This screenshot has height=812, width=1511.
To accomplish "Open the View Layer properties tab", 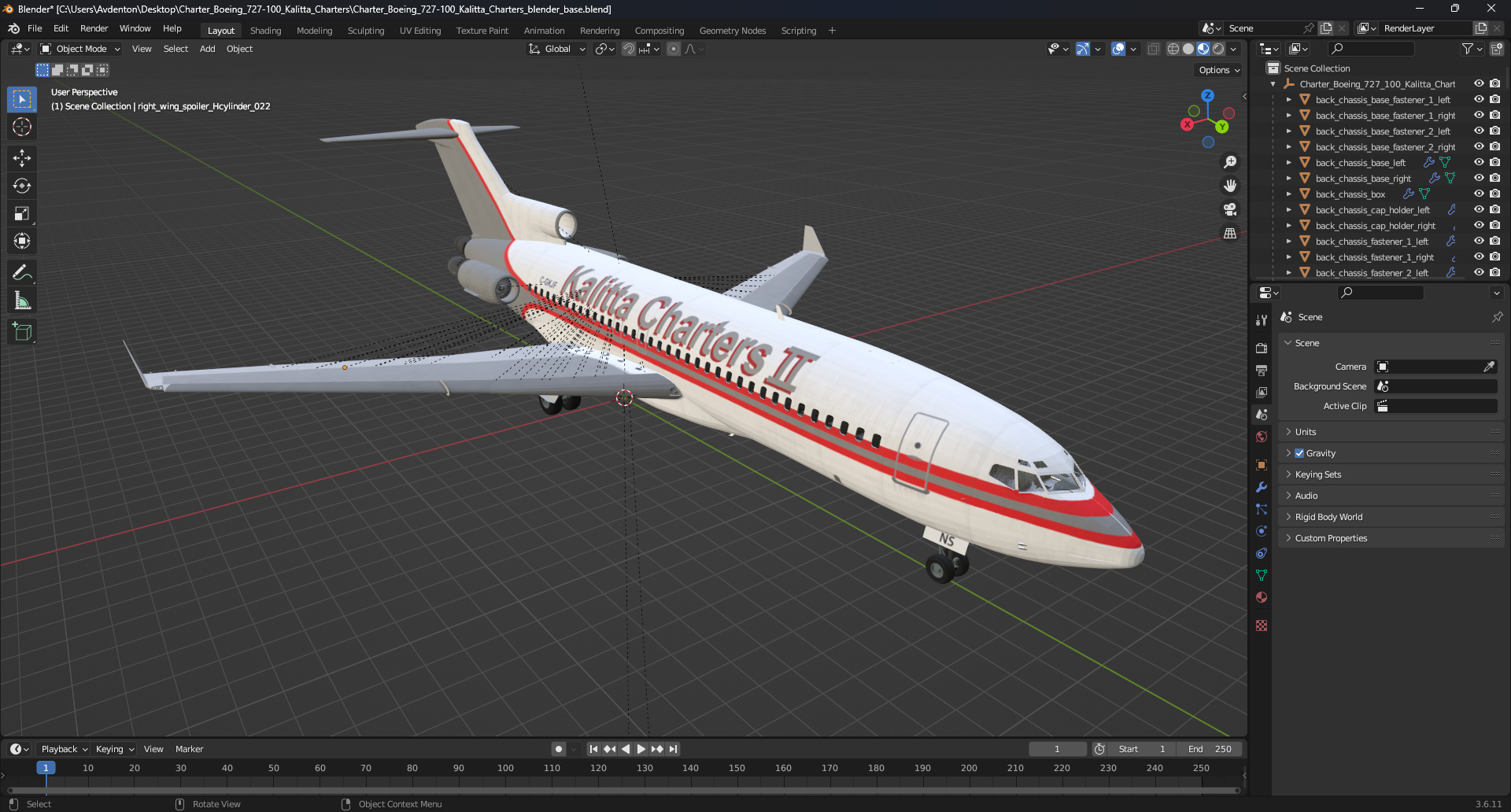I will tap(1262, 392).
